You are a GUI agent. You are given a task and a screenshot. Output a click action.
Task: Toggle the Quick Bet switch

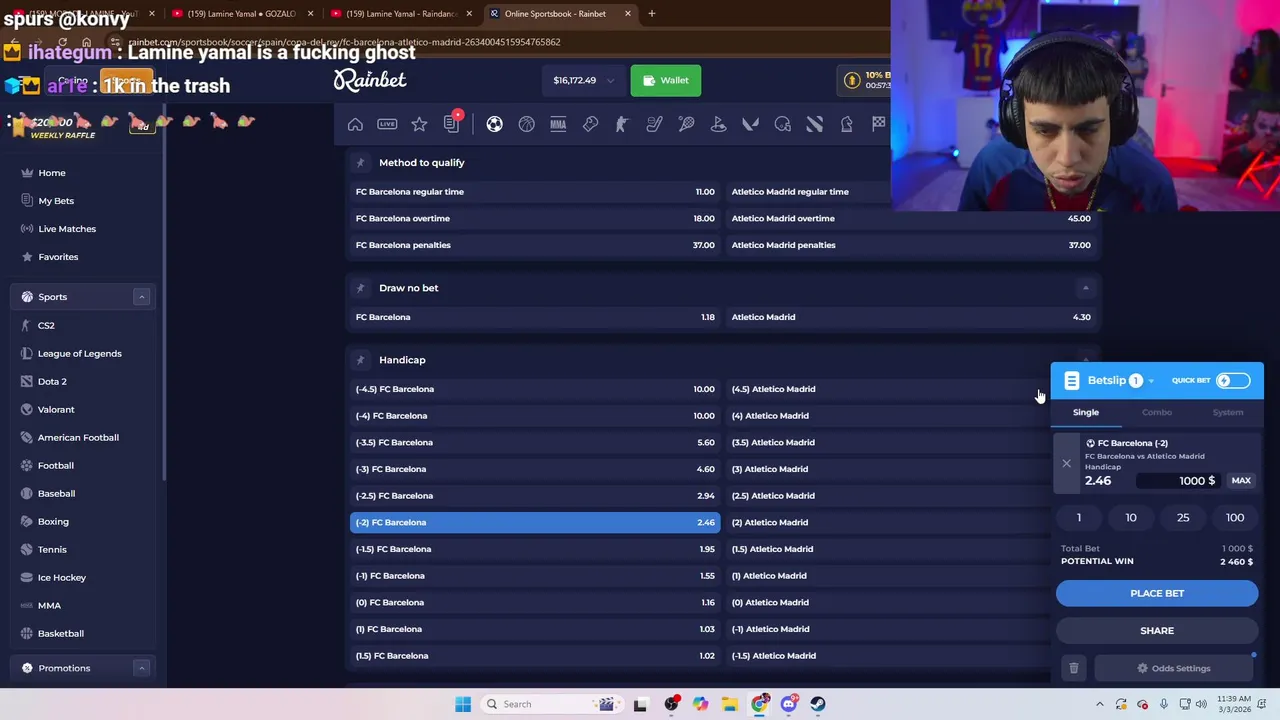pos(1232,380)
